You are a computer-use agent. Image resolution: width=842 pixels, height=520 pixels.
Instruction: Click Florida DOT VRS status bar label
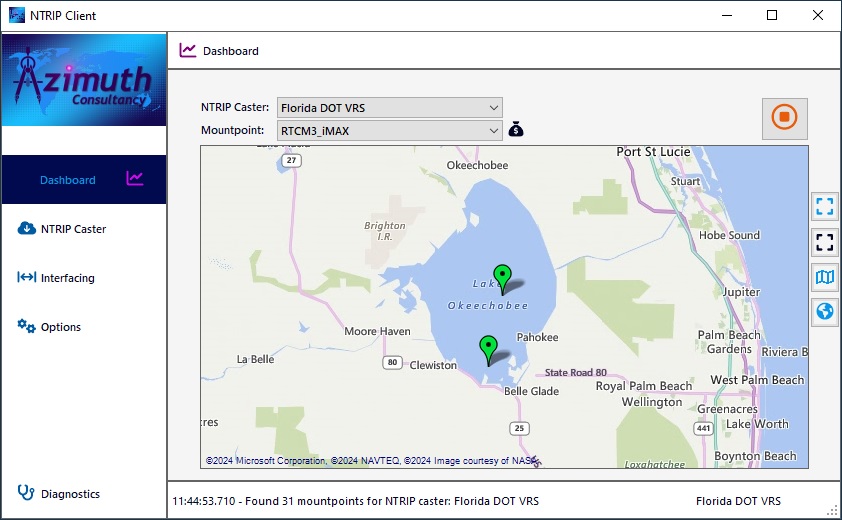click(x=738, y=500)
